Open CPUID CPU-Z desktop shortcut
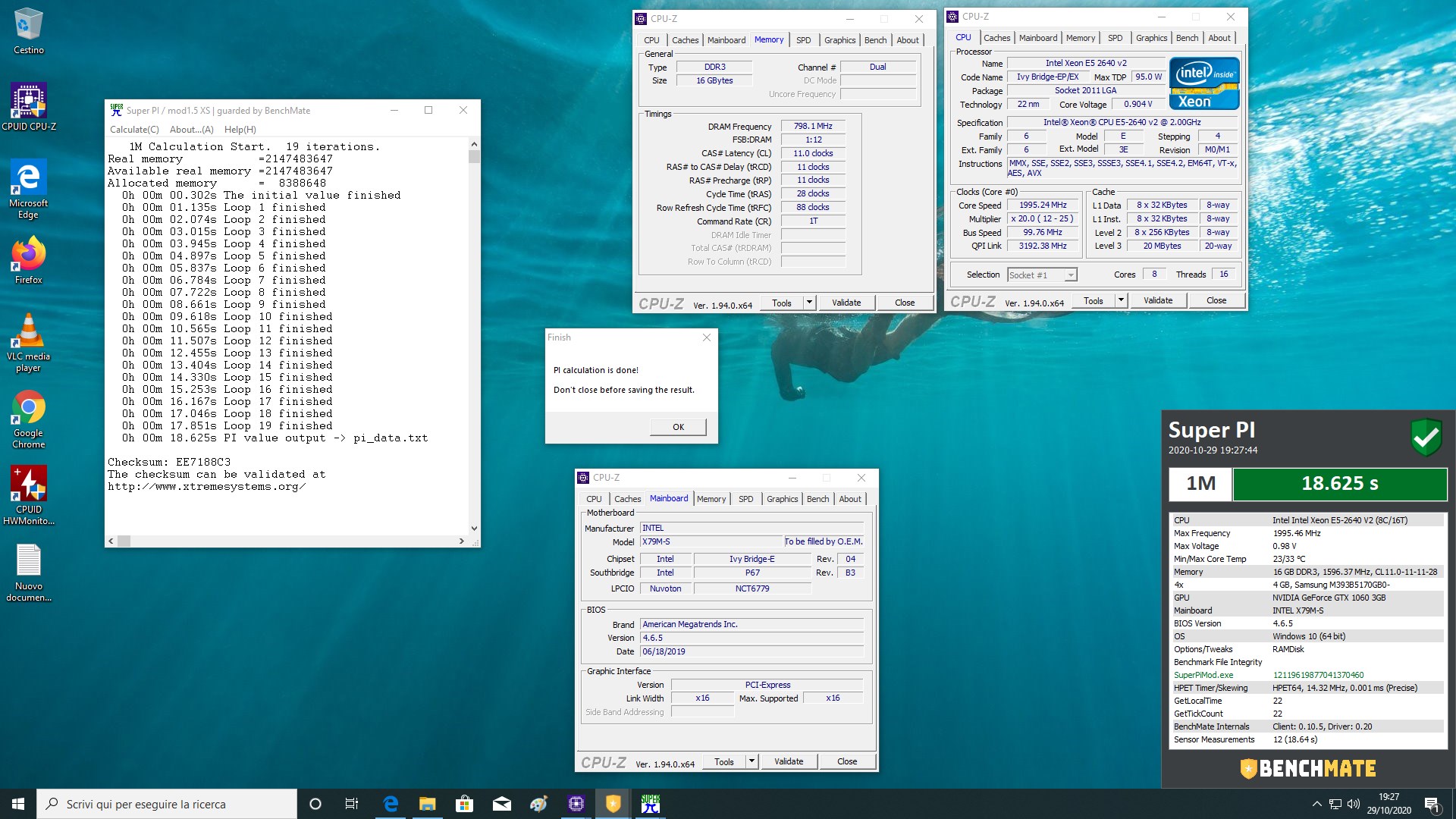1456x819 pixels. [x=29, y=107]
